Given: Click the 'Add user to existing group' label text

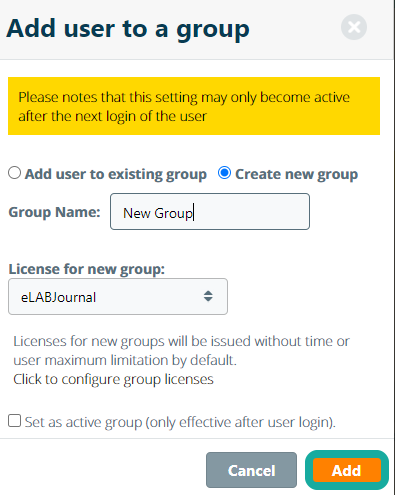Looking at the screenshot, I should pyautogui.click(x=116, y=174).
